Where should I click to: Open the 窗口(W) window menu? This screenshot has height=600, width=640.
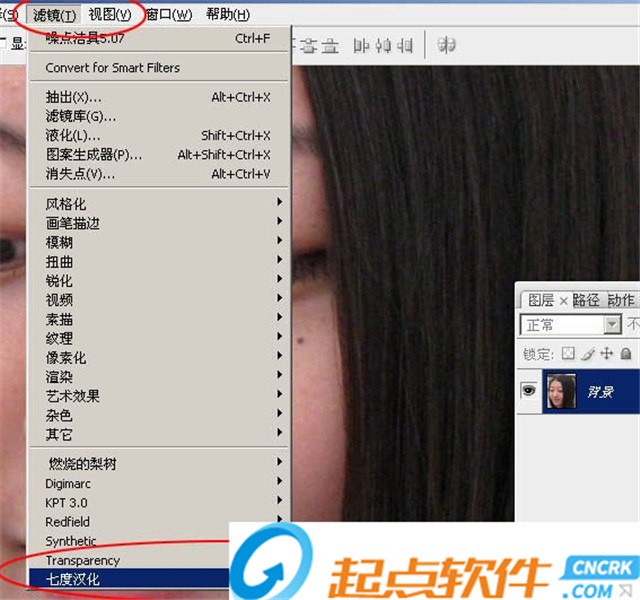[169, 15]
